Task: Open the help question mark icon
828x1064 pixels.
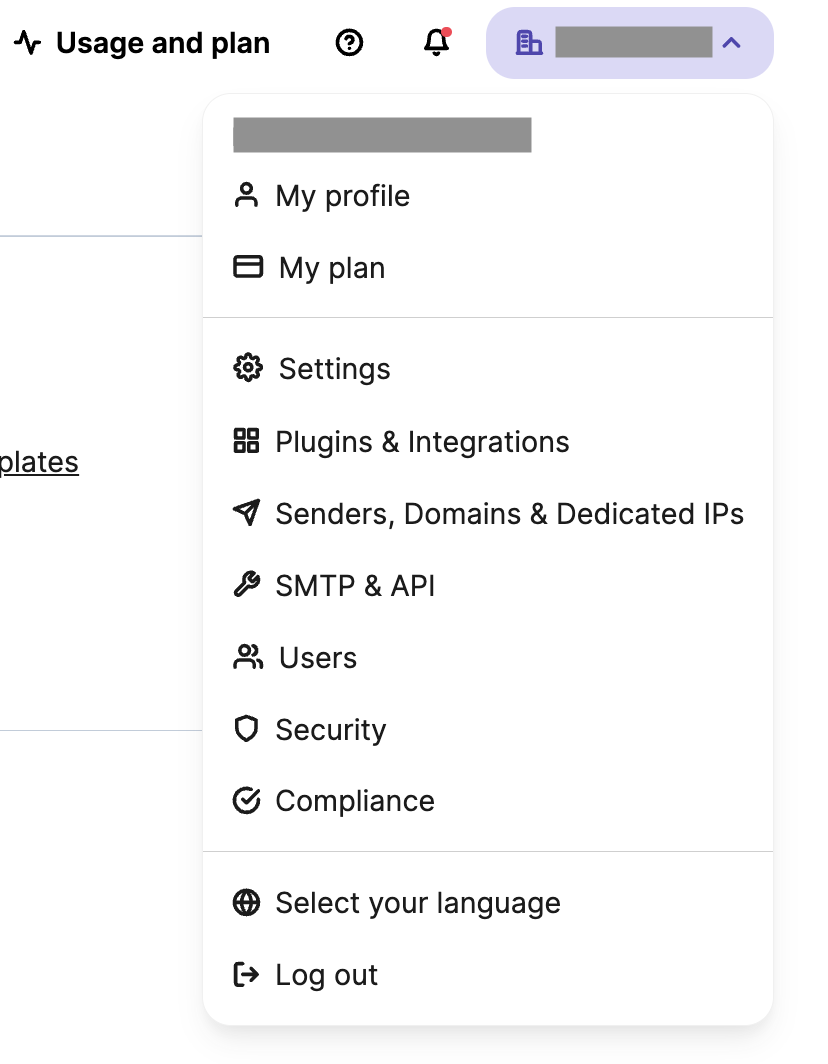Action: tap(350, 43)
